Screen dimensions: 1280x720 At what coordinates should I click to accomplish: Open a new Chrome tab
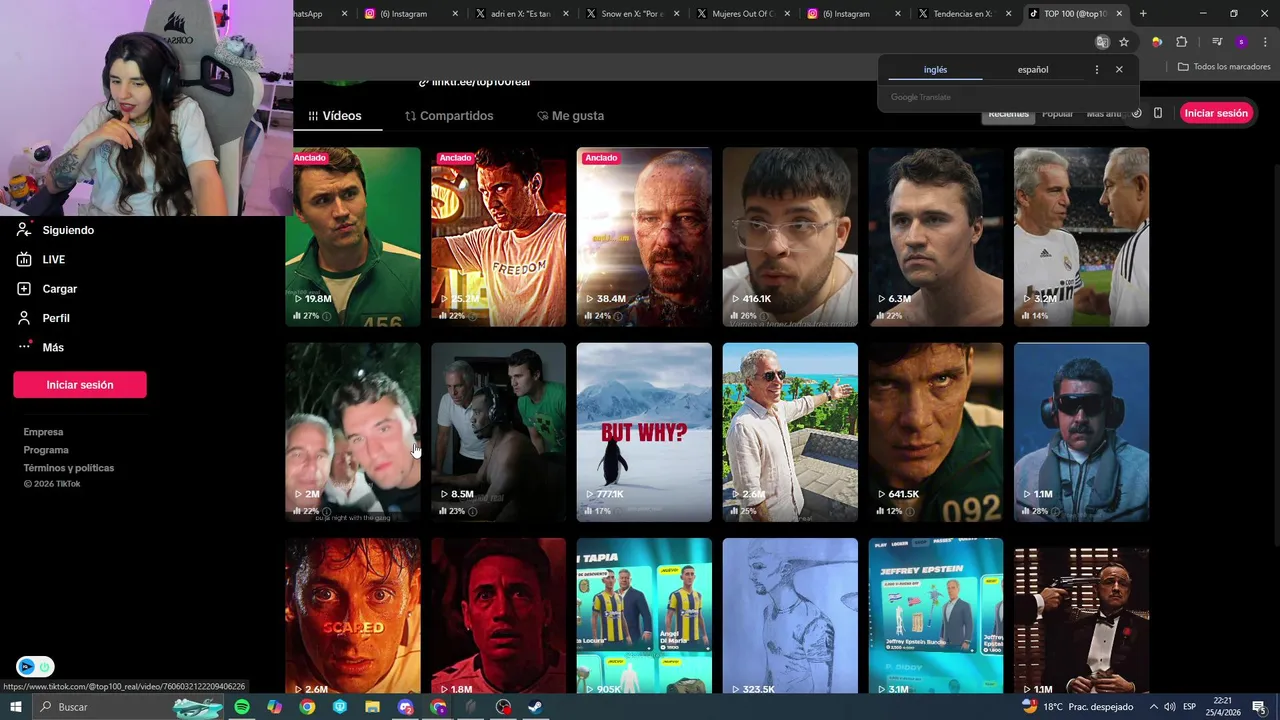[x=1143, y=14]
